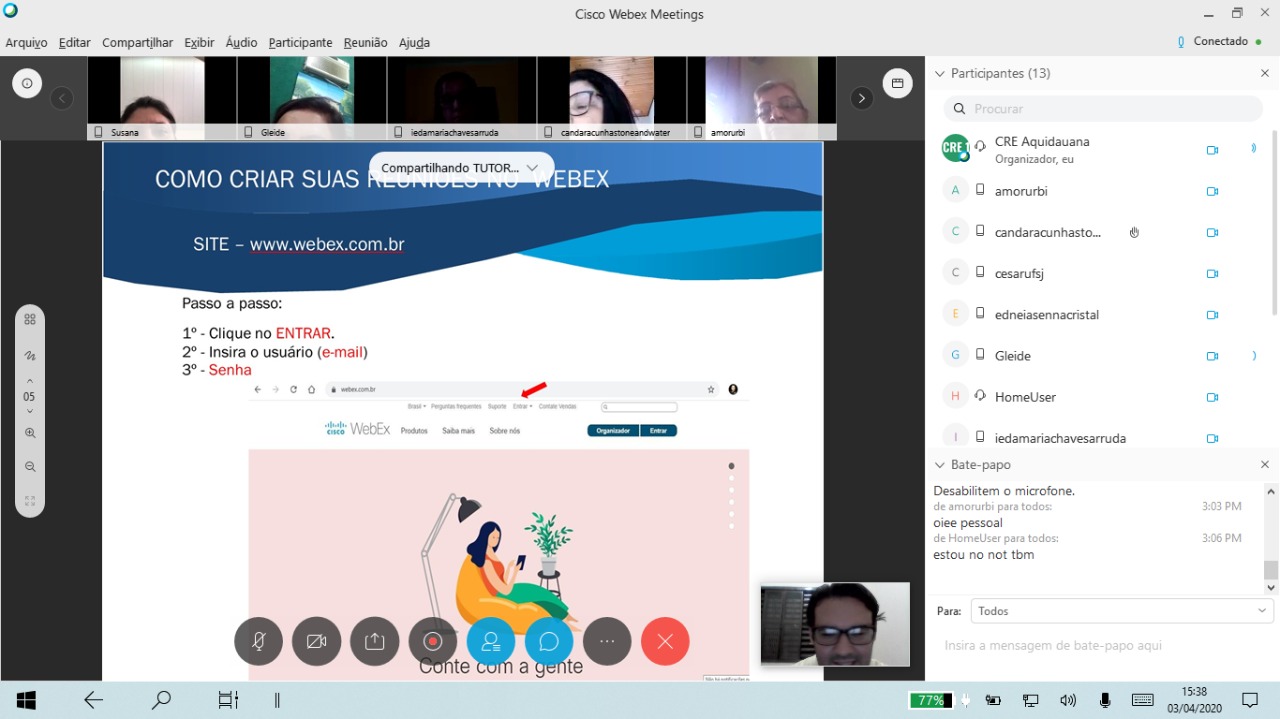Screen dimensions: 1280x719
Task: Click camera icon for HomeUser
Action: (1212, 396)
